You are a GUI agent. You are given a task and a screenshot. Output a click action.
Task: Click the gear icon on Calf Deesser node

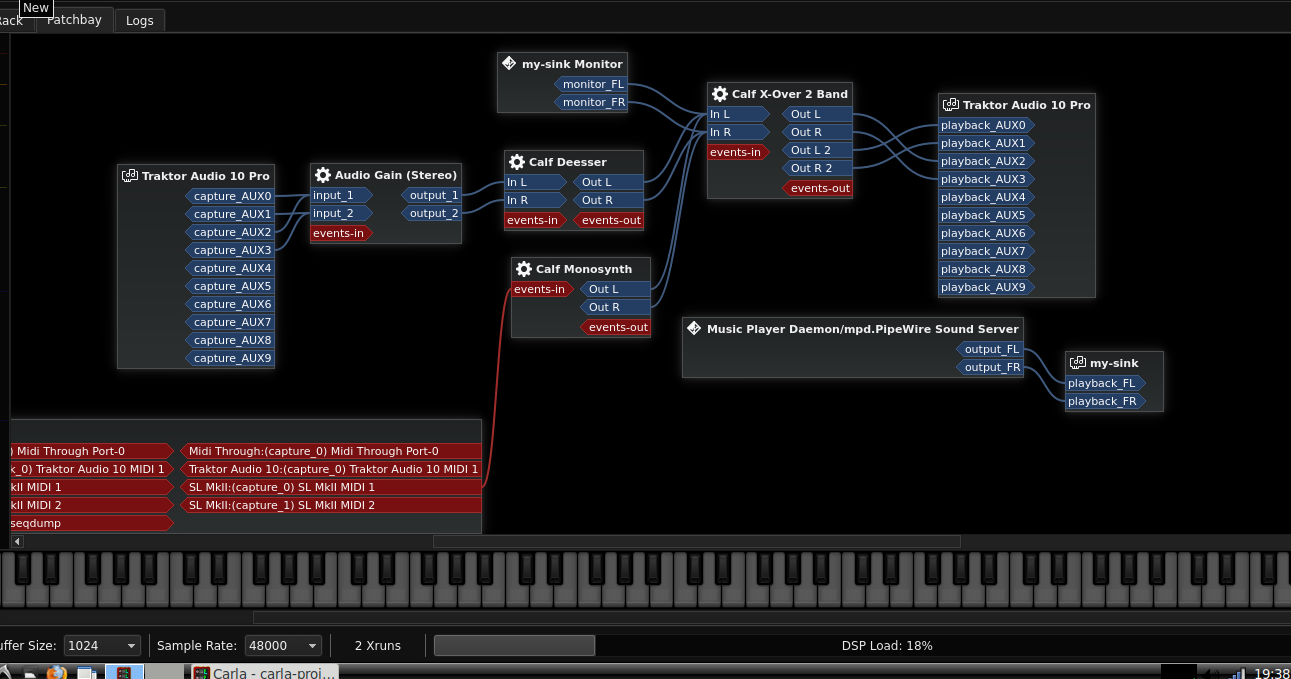517,160
